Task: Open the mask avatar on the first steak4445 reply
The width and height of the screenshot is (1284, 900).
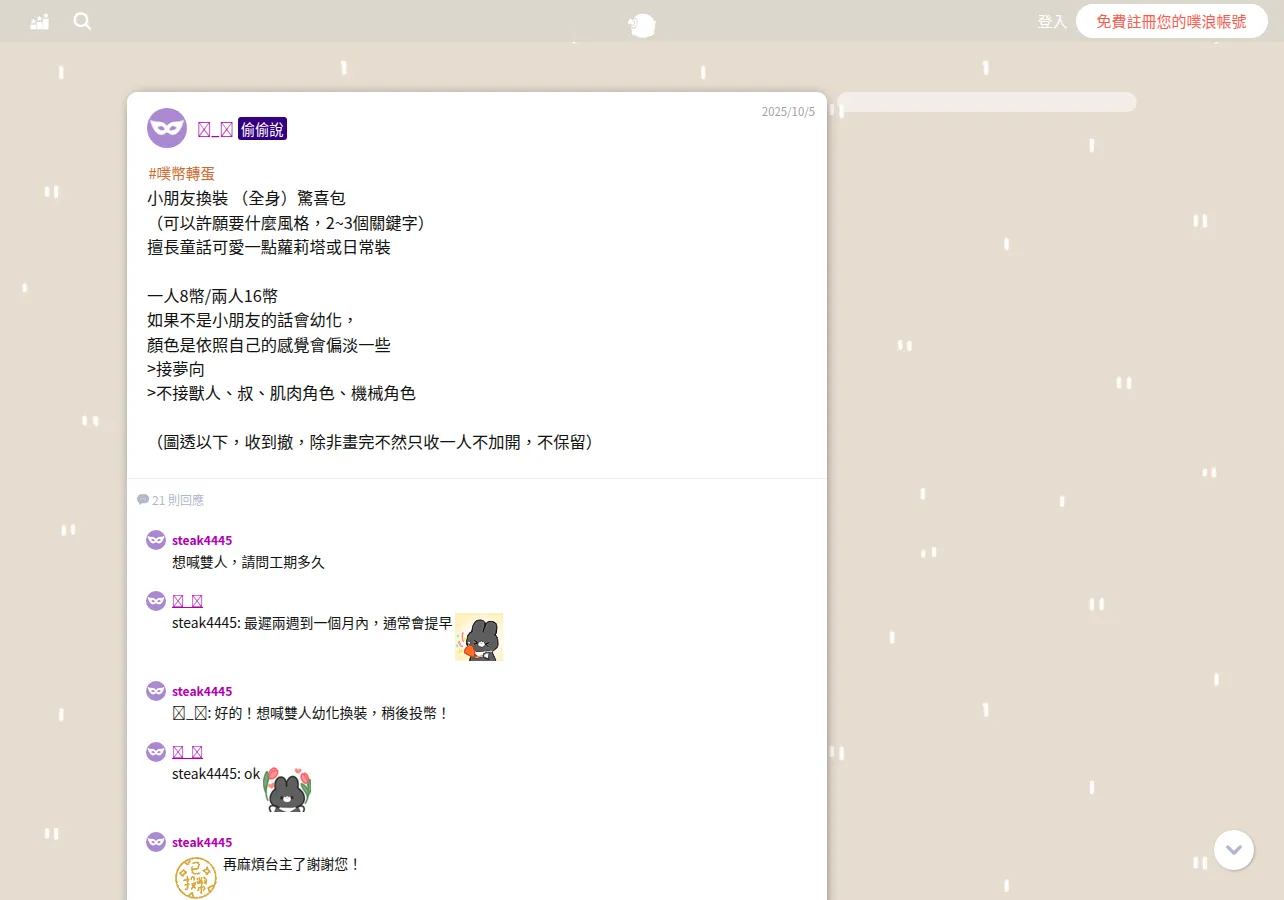Action: (x=156, y=540)
